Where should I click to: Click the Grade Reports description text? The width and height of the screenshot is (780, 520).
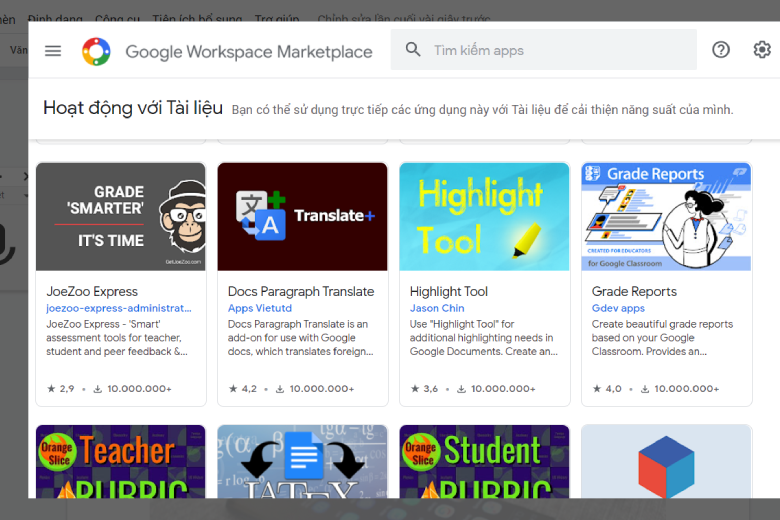662,338
